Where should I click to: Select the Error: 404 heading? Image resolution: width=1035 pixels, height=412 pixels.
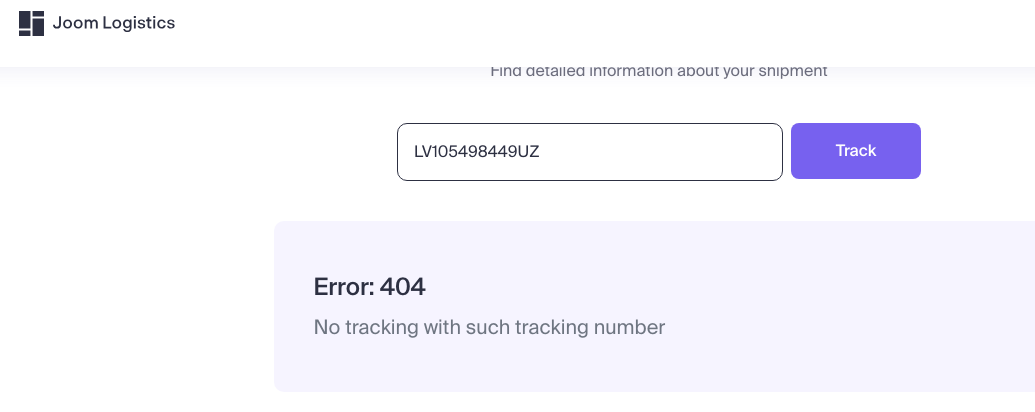point(369,287)
